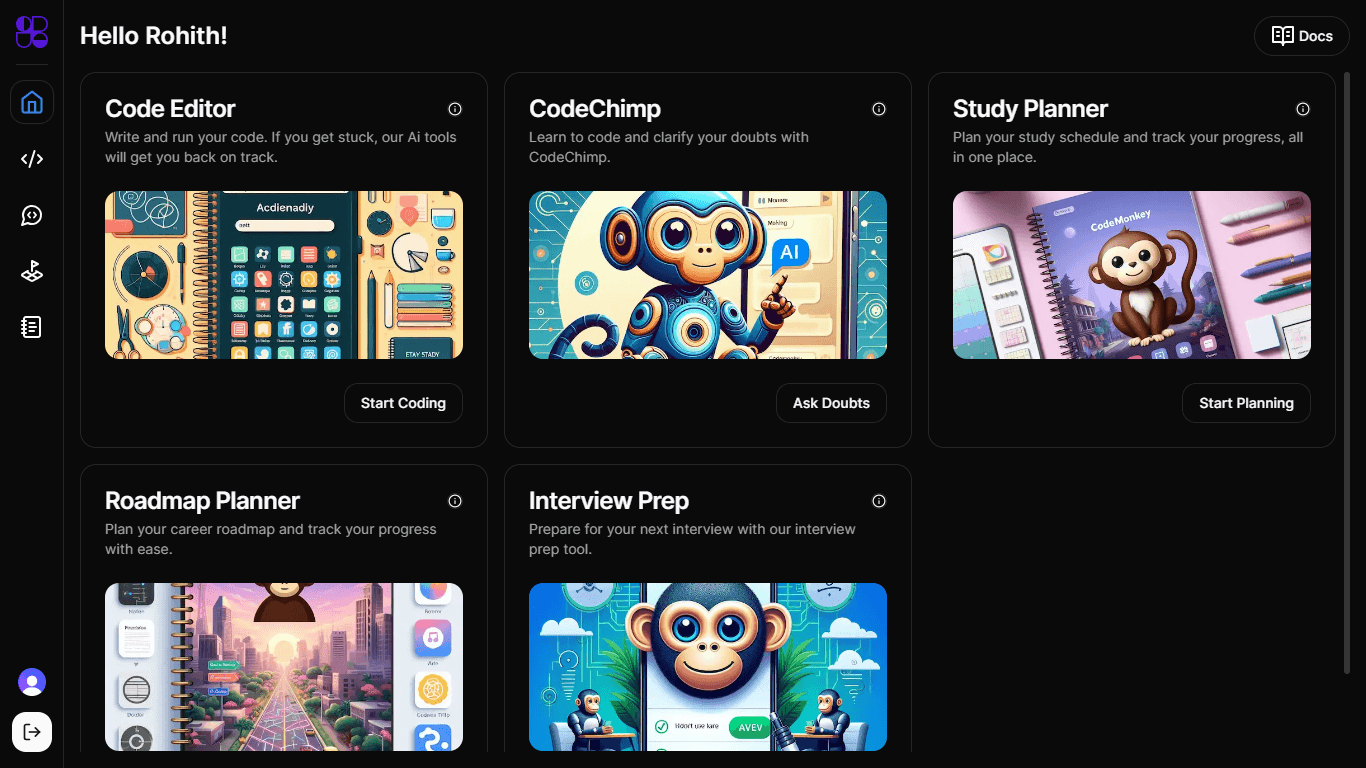The width and height of the screenshot is (1366, 768).
Task: Click the CodeChimp robot monkey image
Action: click(708, 275)
